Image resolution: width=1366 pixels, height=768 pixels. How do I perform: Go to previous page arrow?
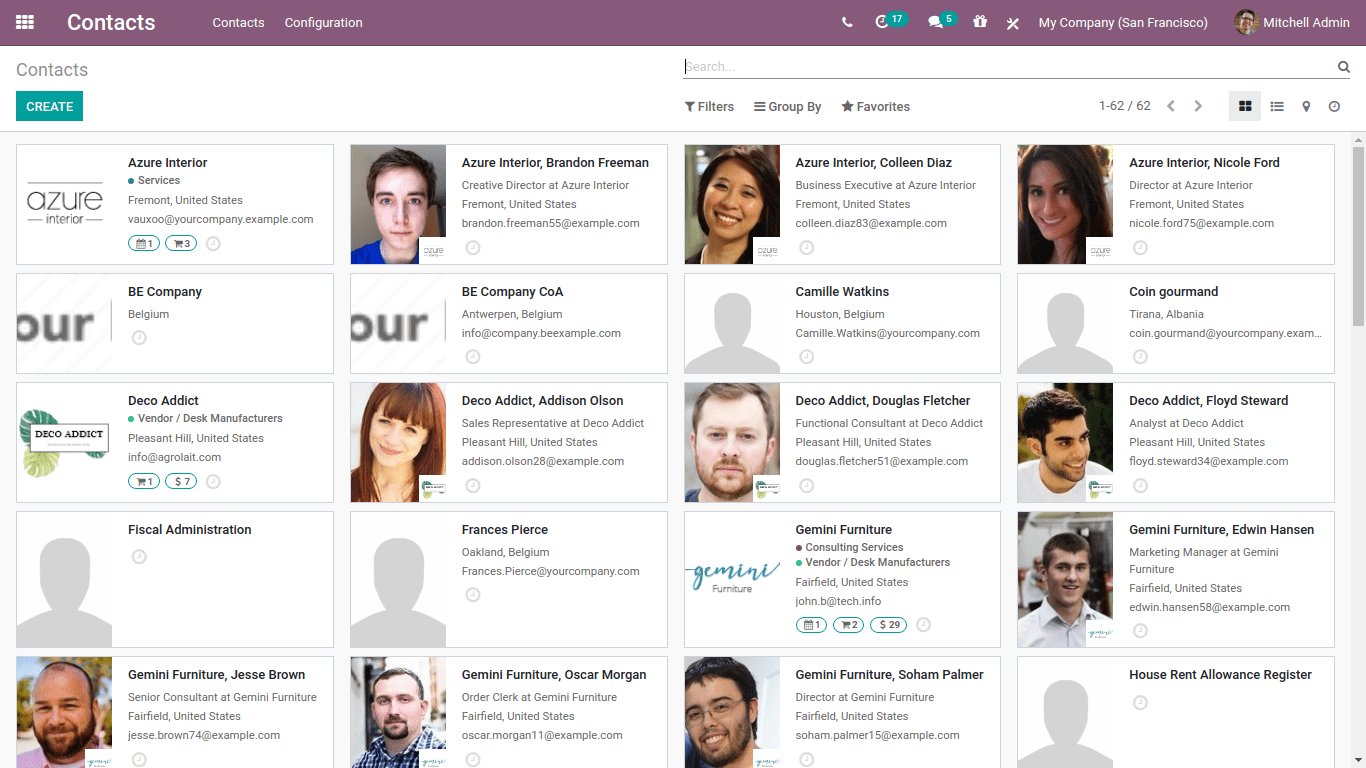point(1171,106)
